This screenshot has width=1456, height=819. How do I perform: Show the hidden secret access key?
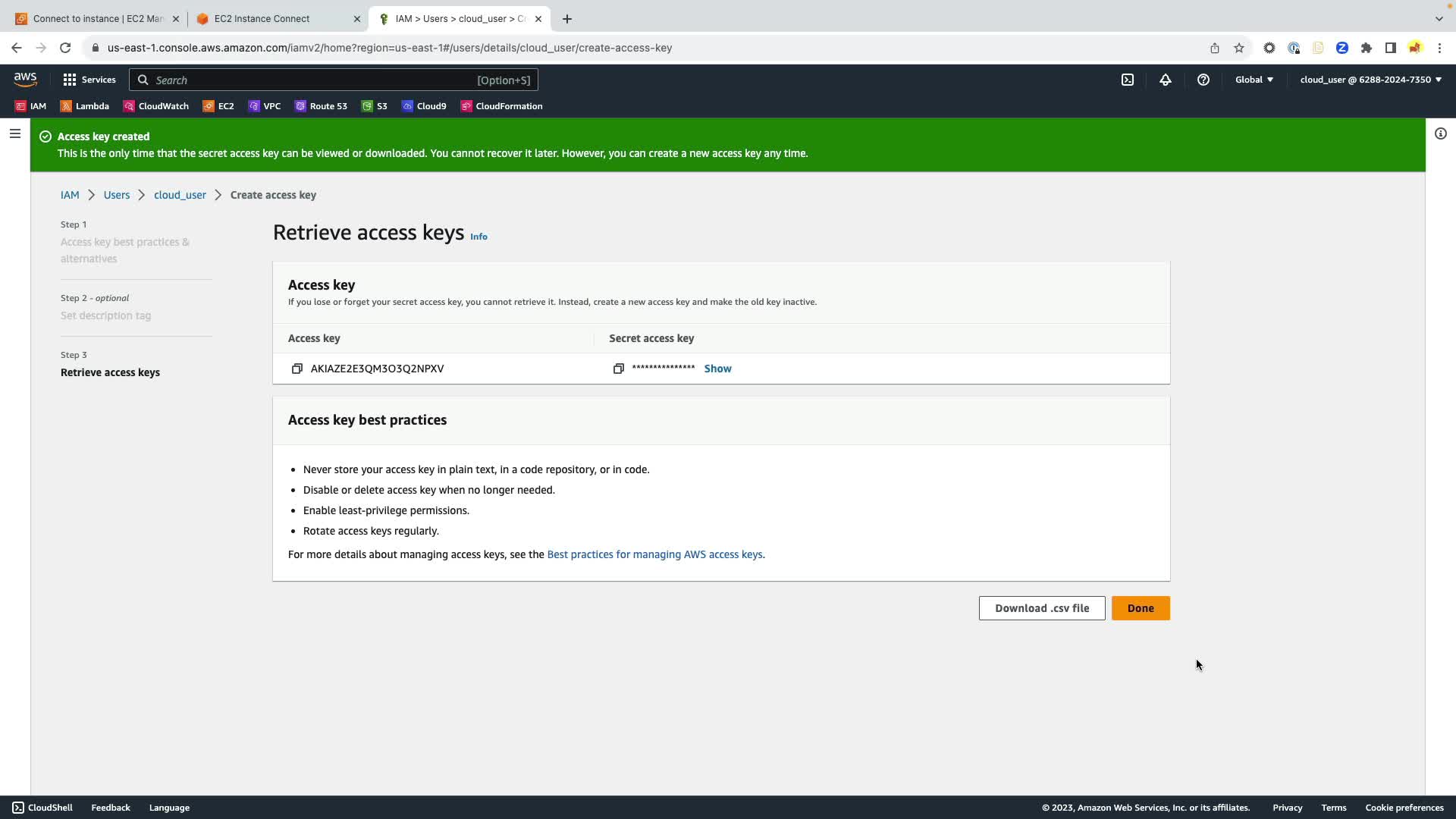pyautogui.click(x=717, y=369)
